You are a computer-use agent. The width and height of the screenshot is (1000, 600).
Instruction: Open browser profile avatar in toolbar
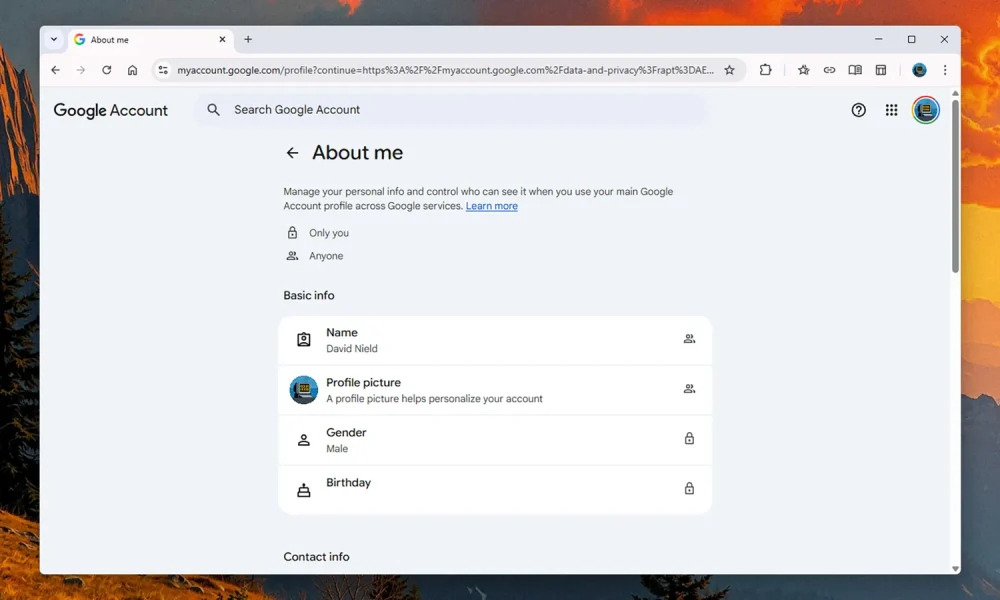(x=919, y=70)
